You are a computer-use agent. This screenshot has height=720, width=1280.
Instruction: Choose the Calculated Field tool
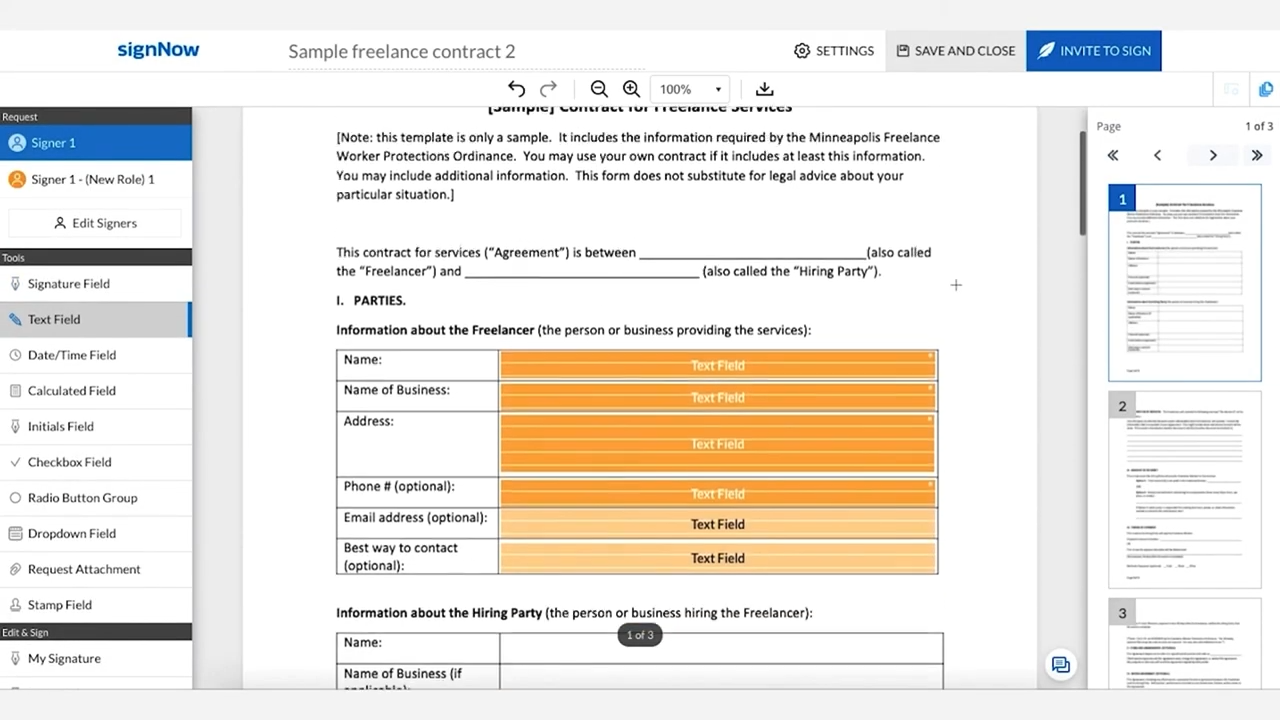pyautogui.click(x=96, y=391)
